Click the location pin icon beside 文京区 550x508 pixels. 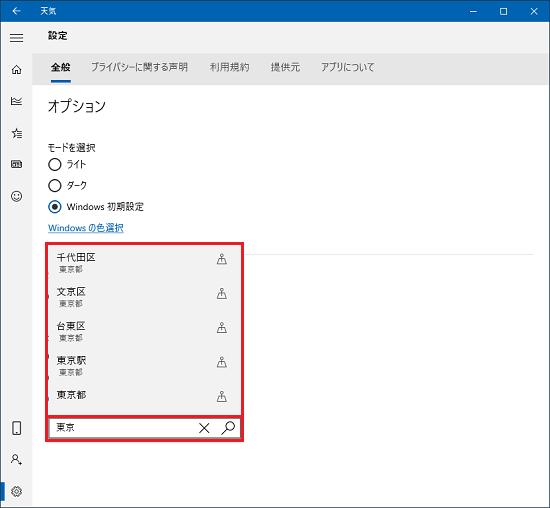coord(222,293)
